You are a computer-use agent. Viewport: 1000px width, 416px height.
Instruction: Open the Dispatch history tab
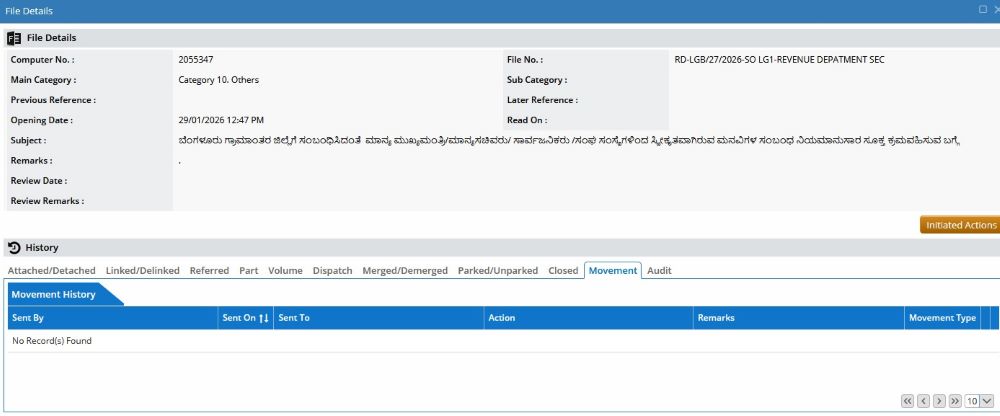[332, 271]
